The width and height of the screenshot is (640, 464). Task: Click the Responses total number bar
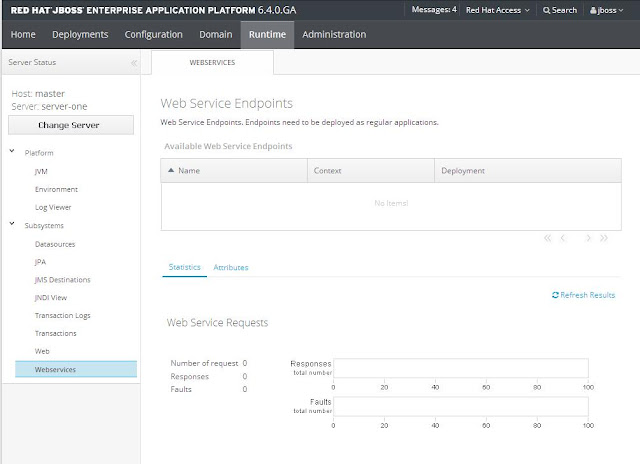(x=461, y=368)
